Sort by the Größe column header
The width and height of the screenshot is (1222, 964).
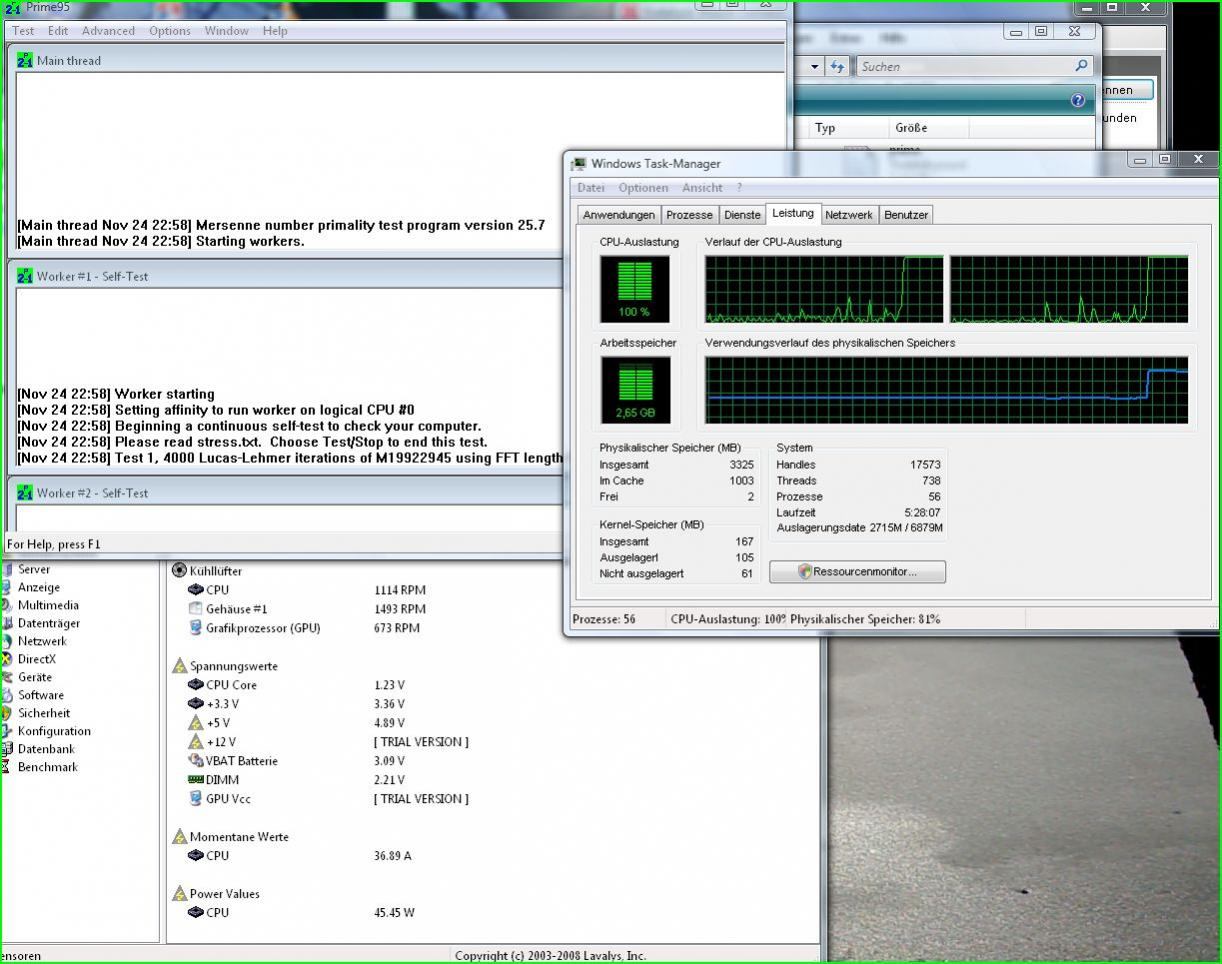[x=911, y=128]
